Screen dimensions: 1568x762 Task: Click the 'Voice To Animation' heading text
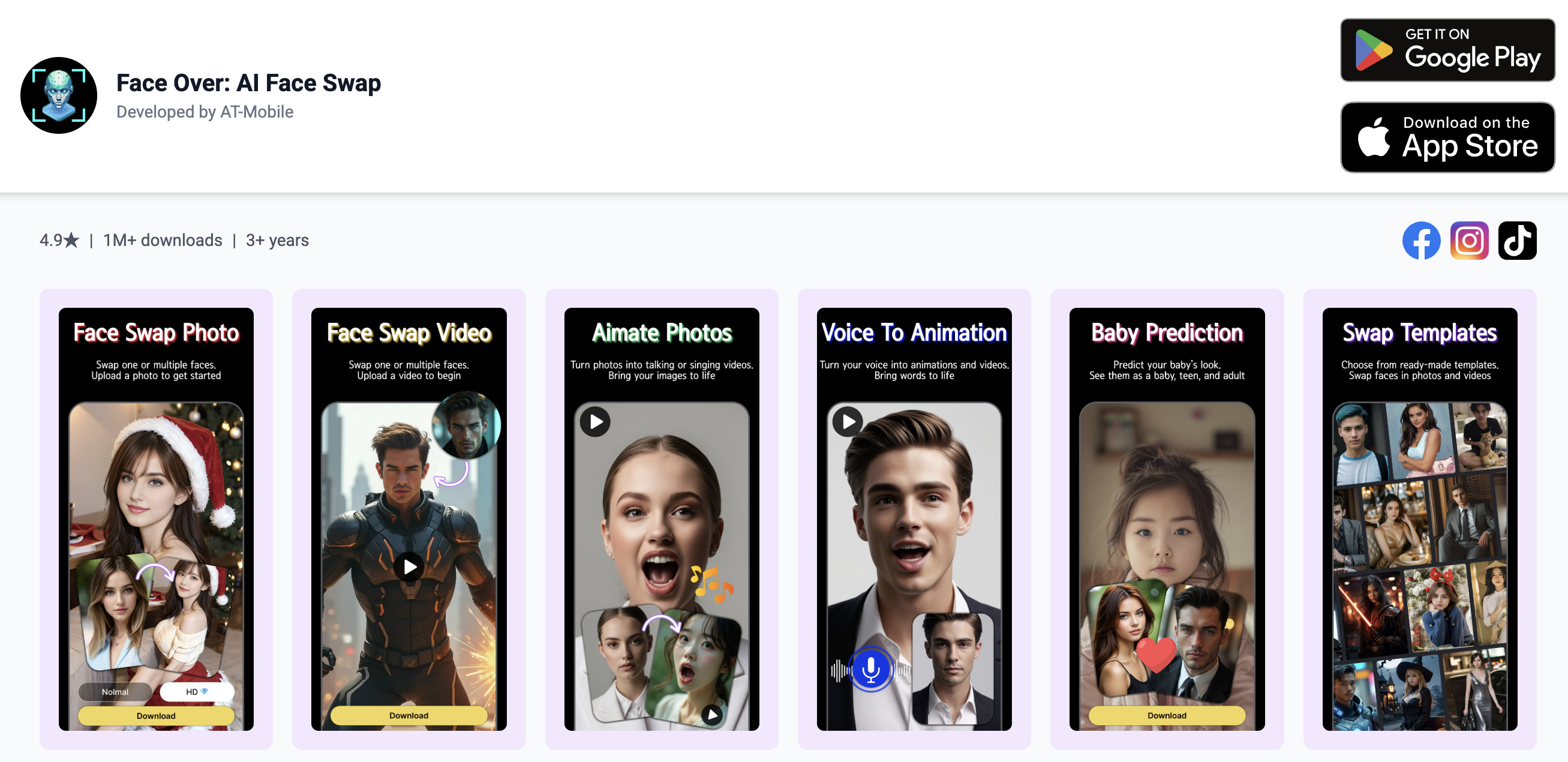[914, 333]
